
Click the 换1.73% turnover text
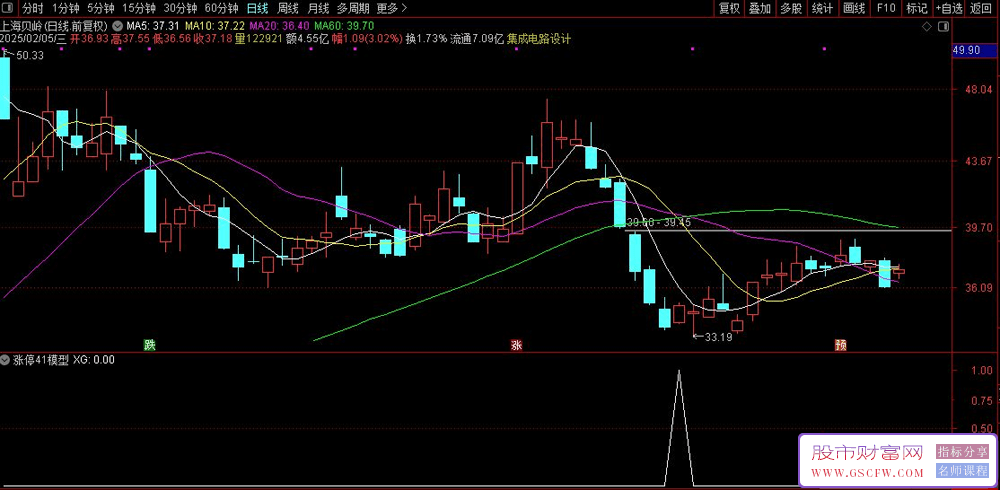click(427, 39)
